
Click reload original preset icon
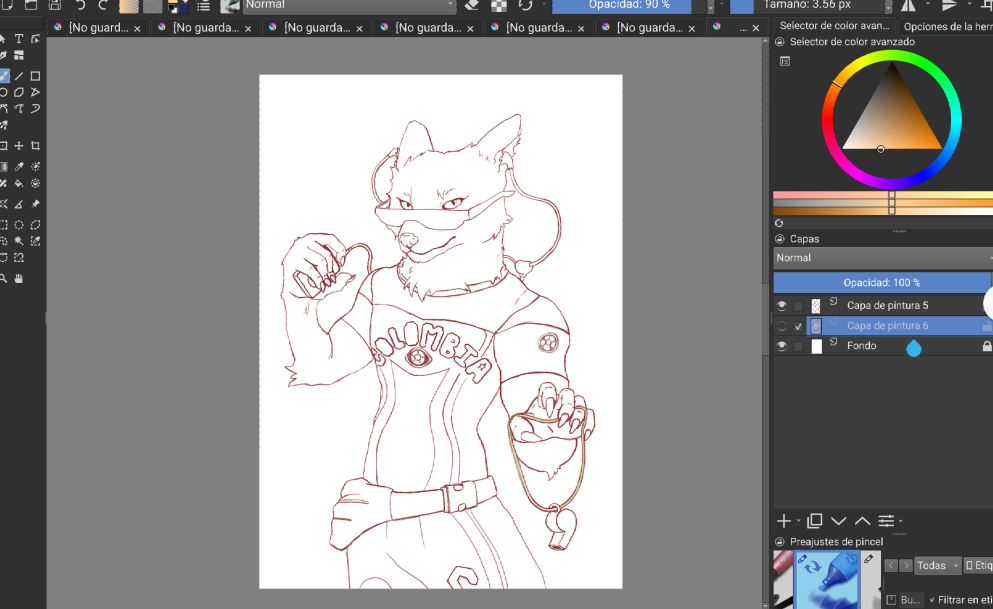[x=526, y=5]
